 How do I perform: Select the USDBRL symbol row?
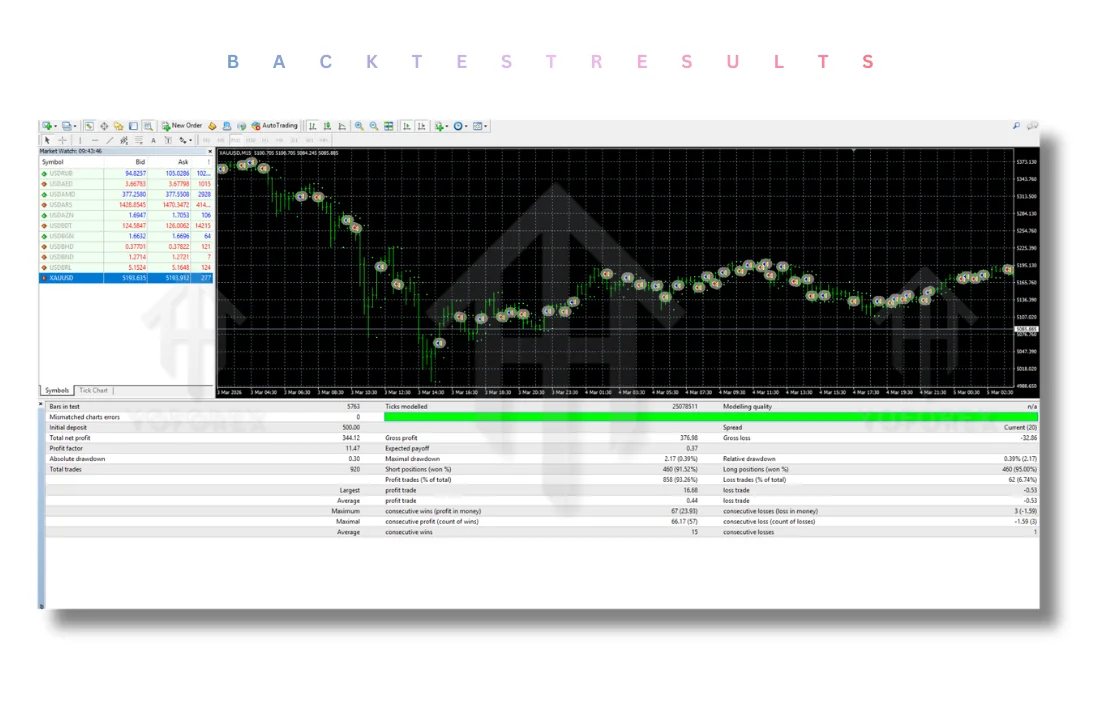[x=126, y=267]
